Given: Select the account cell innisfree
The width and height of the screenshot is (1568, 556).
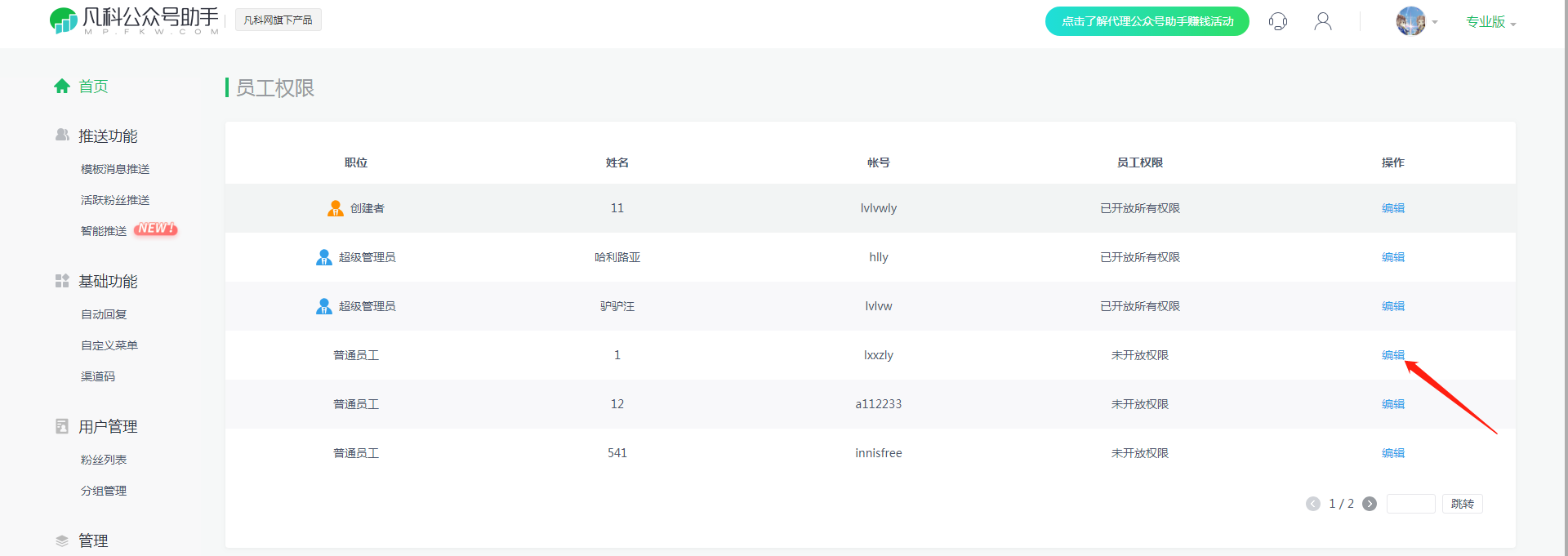Looking at the screenshot, I should tap(879, 453).
